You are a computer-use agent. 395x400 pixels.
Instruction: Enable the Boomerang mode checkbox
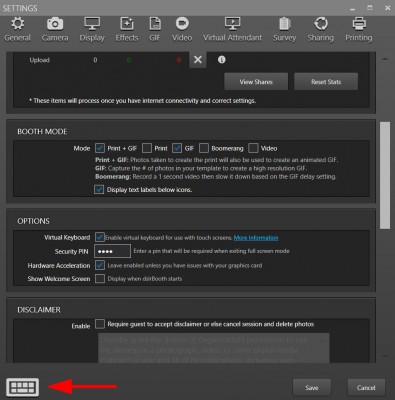(204, 148)
